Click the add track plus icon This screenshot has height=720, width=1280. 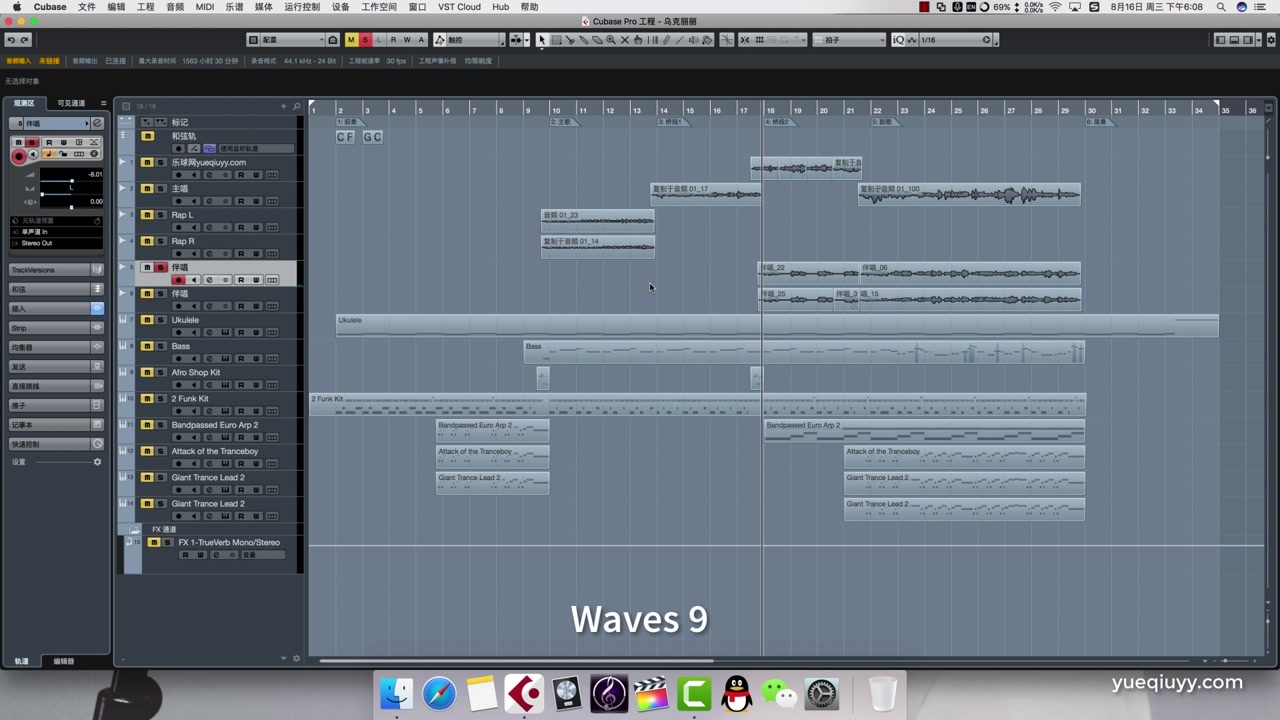[284, 106]
